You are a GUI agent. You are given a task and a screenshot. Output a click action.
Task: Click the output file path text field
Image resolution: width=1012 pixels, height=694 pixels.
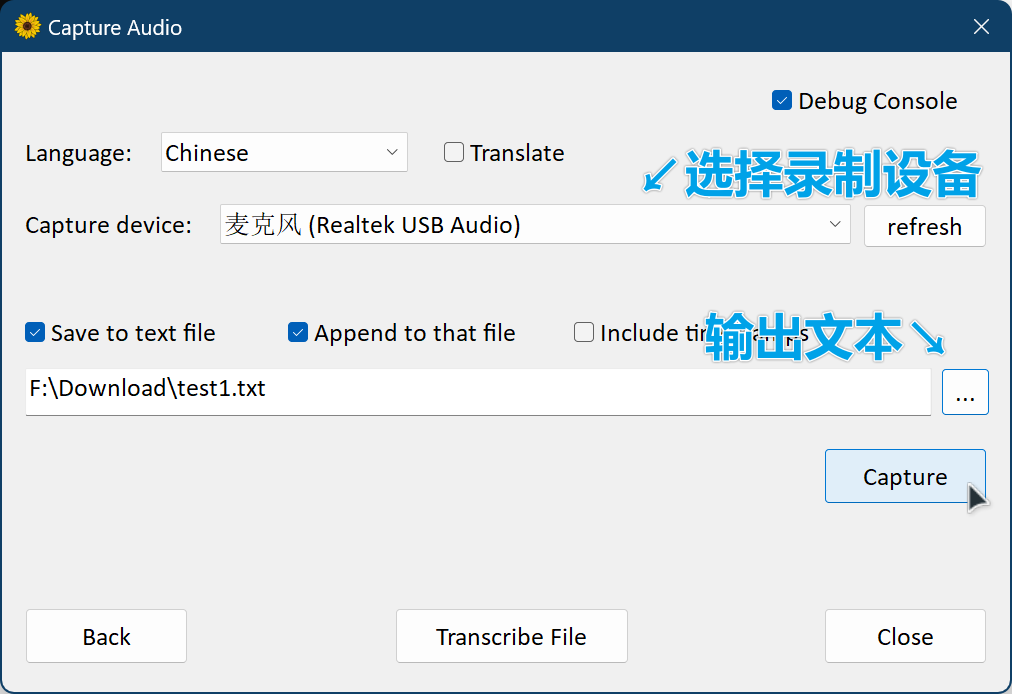click(x=477, y=389)
